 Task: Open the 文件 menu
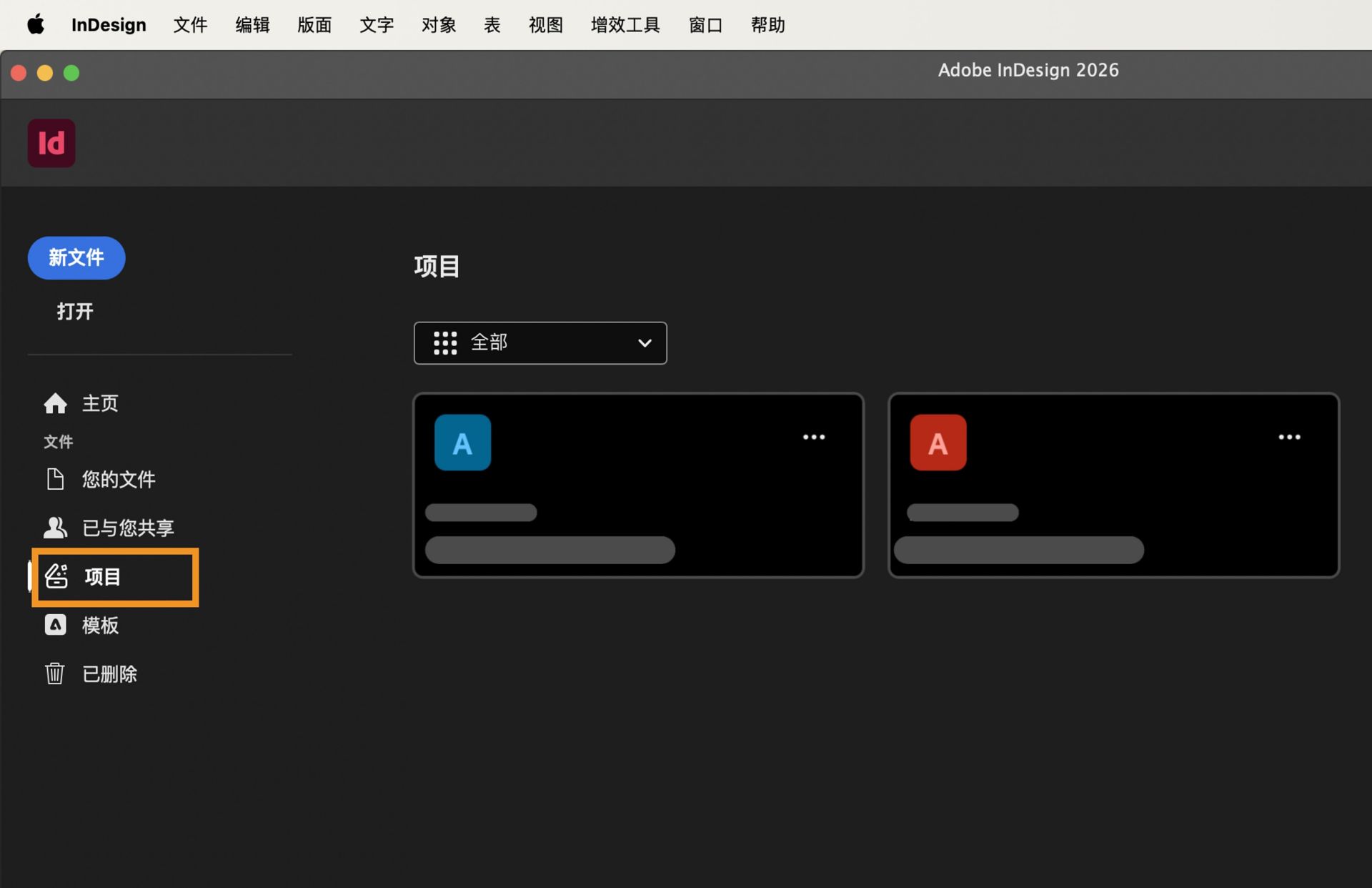pos(190,24)
